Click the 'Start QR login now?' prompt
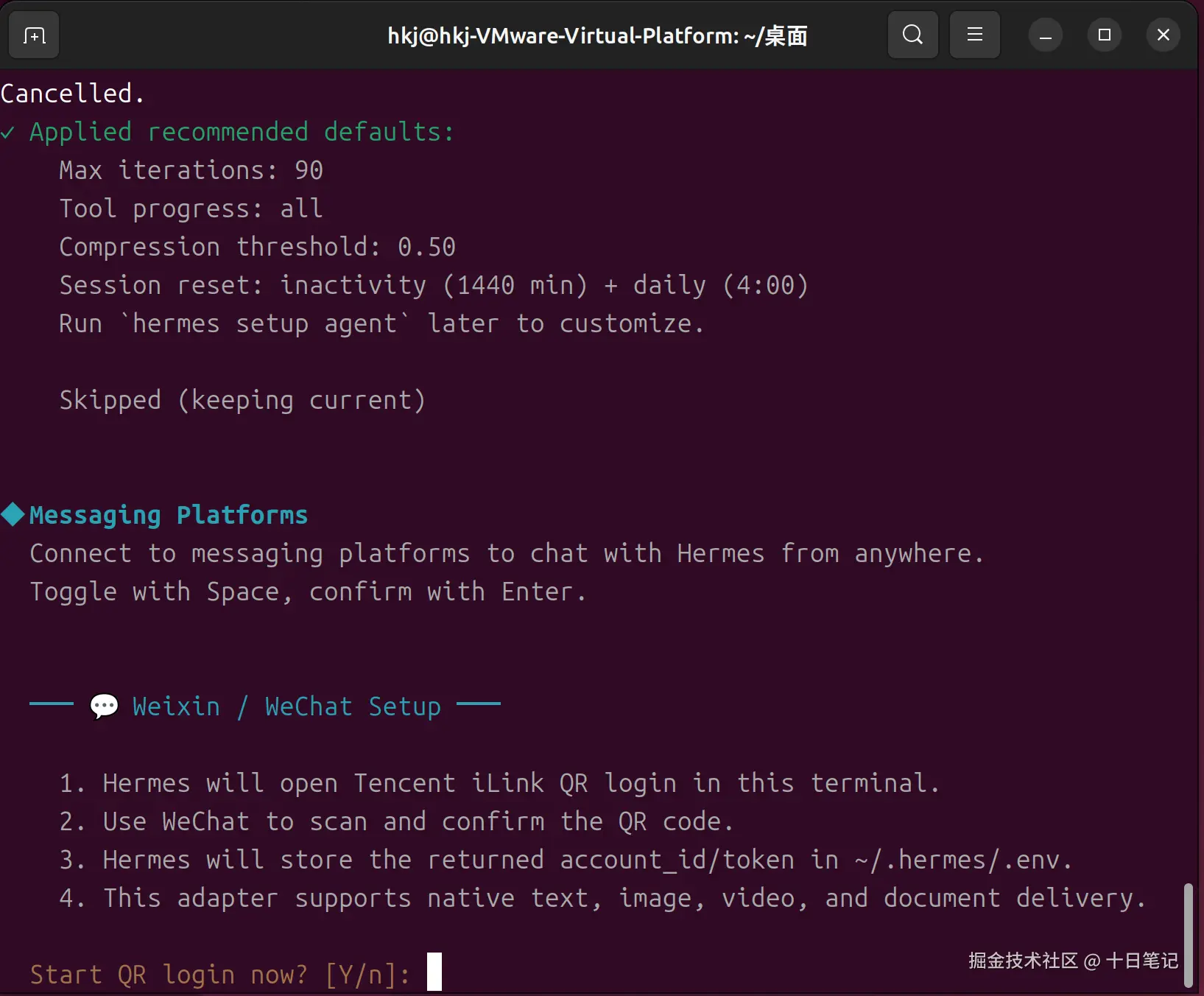The height and width of the screenshot is (996, 1204). point(220,974)
